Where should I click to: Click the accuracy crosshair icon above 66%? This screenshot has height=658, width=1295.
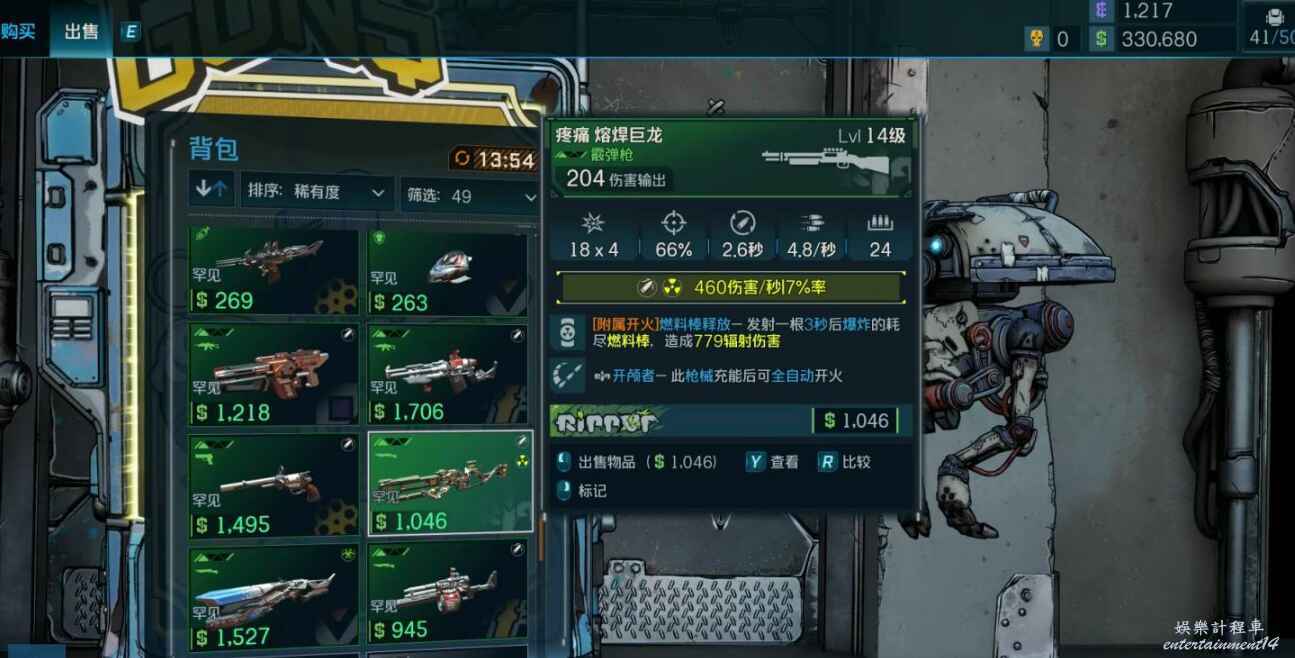[x=675, y=222]
